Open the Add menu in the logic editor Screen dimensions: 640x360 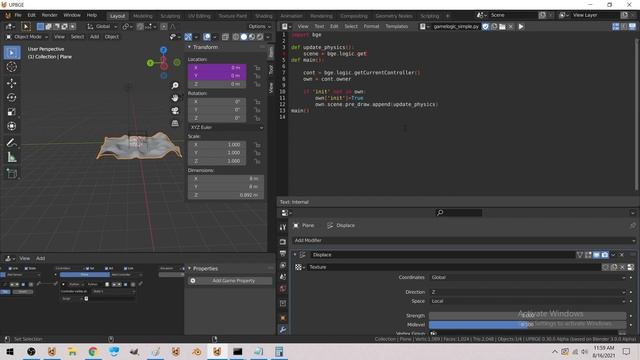[x=40, y=258]
